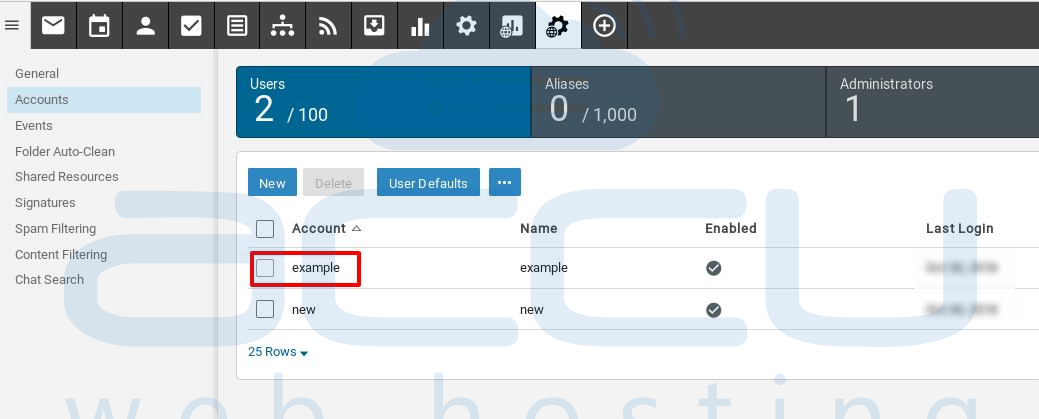Open the three-dots more actions menu
This screenshot has height=419, width=1039.
505,182
